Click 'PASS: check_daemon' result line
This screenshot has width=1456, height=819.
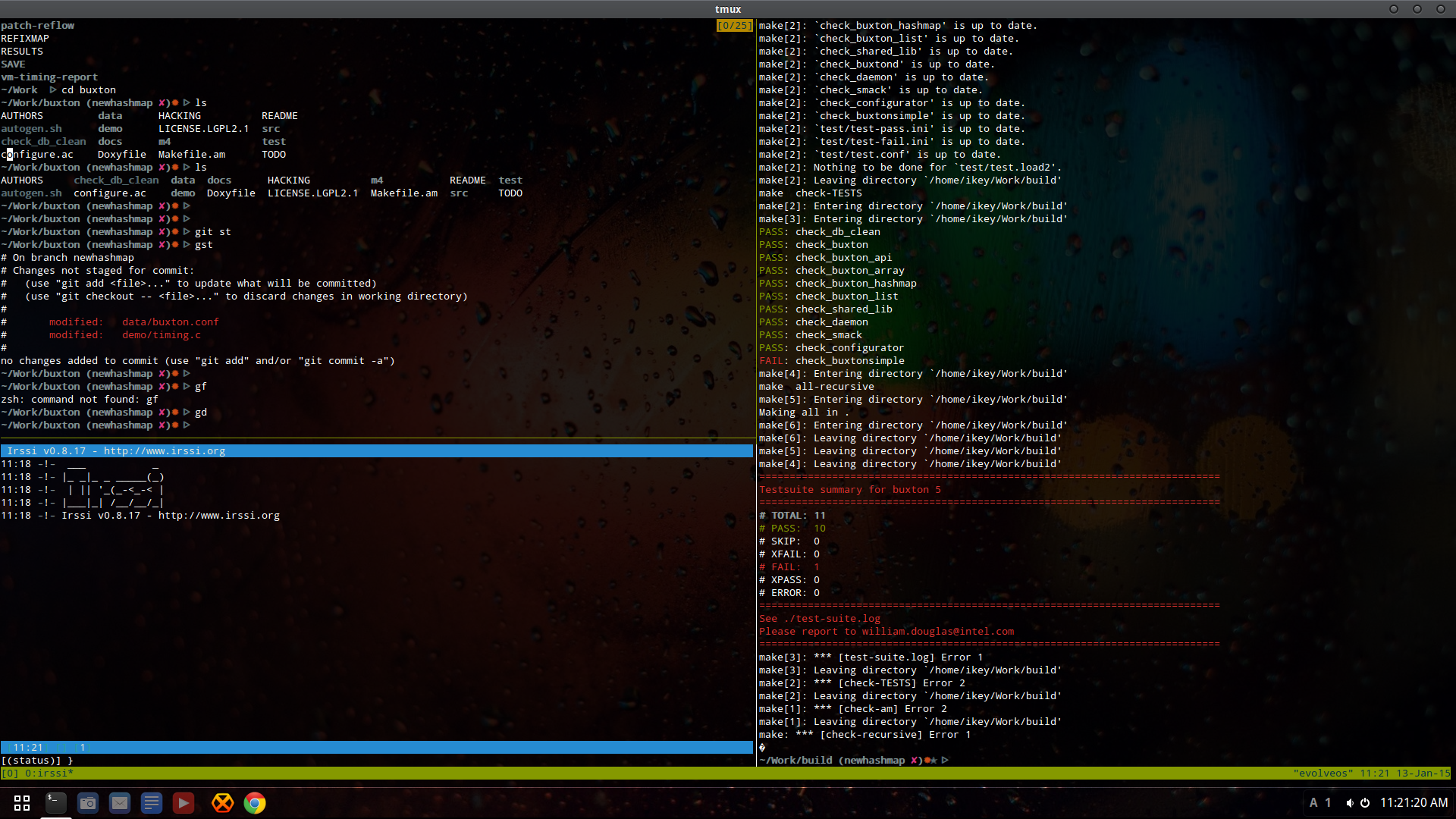click(x=814, y=322)
